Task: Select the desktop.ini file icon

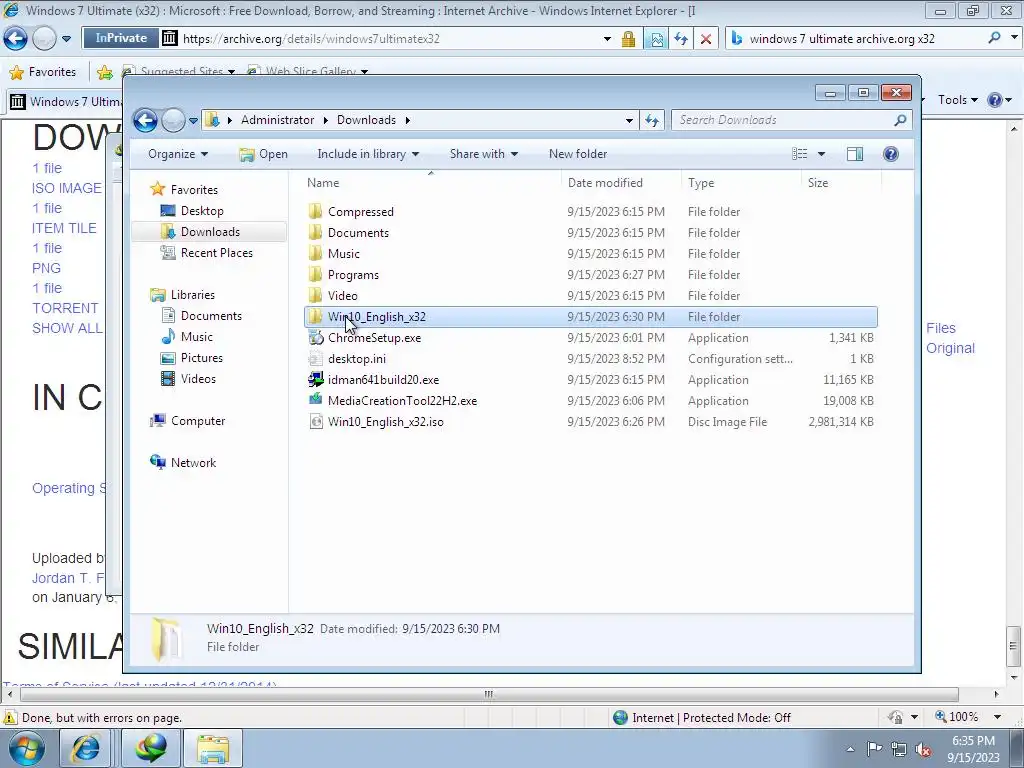Action: click(x=316, y=359)
